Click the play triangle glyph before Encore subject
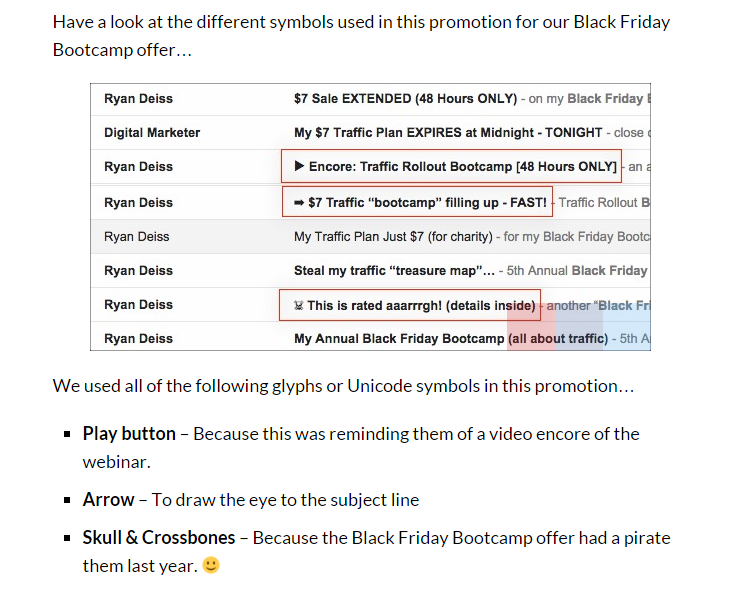 (298, 166)
